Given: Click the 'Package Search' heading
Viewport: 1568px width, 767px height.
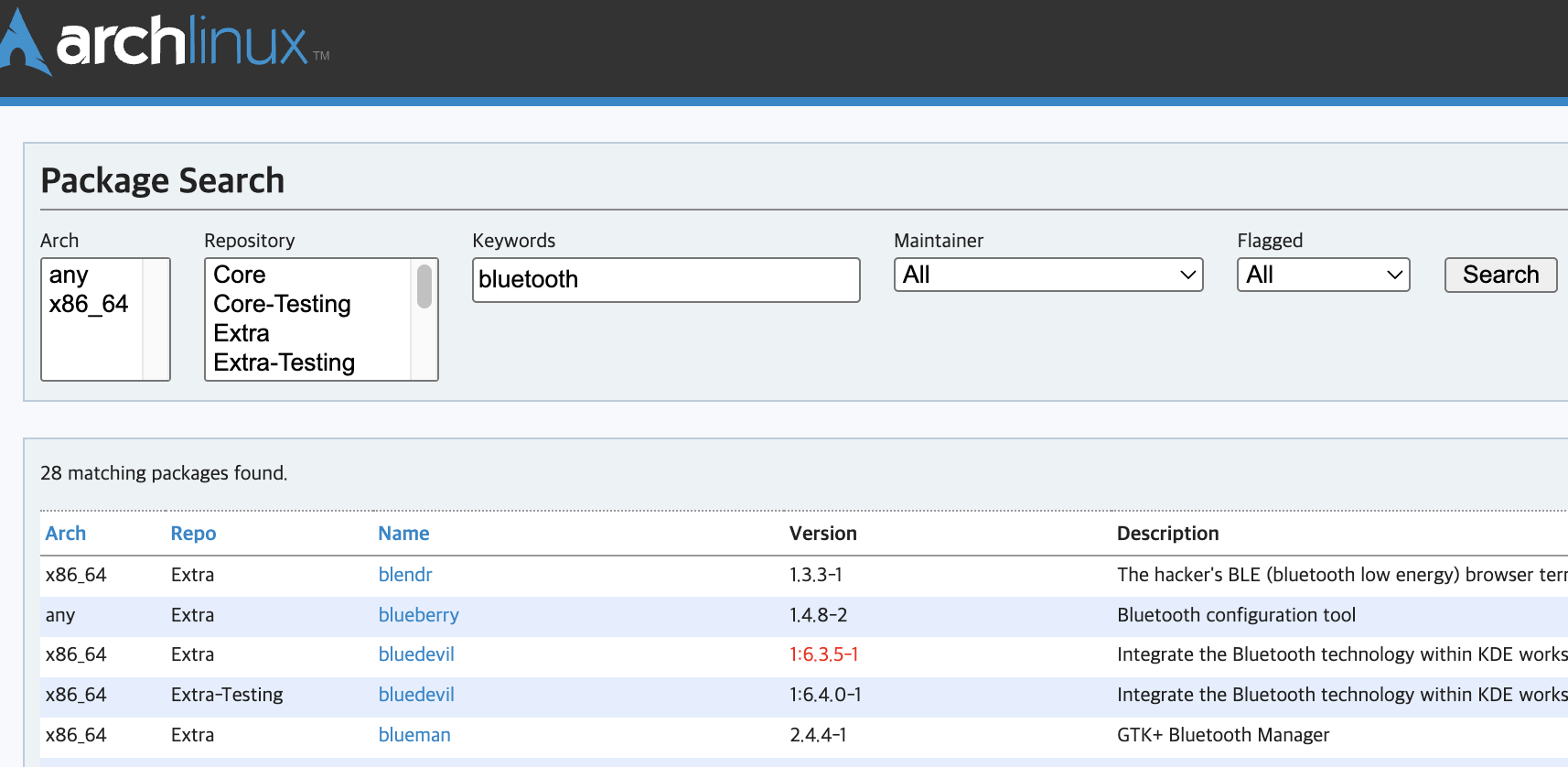Looking at the screenshot, I should (x=163, y=180).
